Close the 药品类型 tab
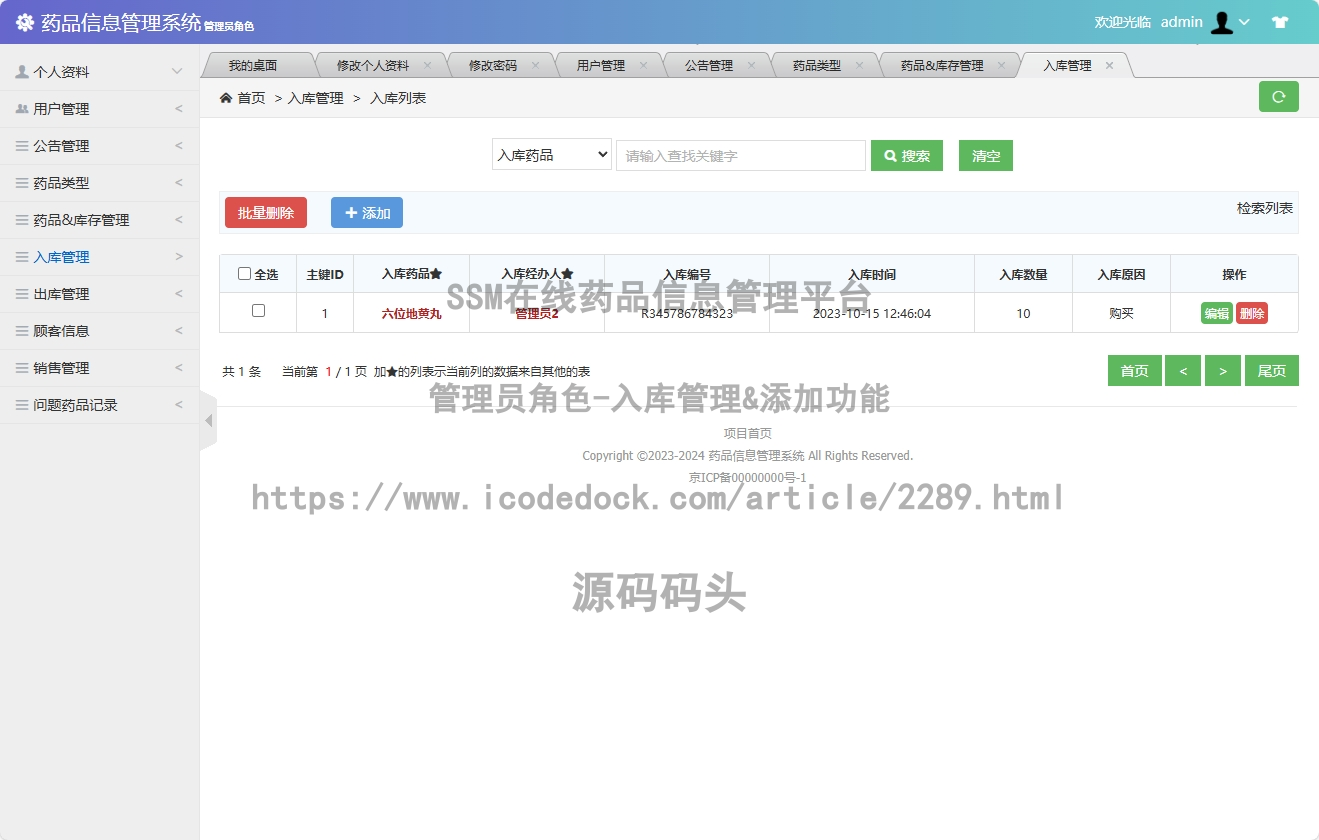The image size is (1319, 840). (x=859, y=65)
